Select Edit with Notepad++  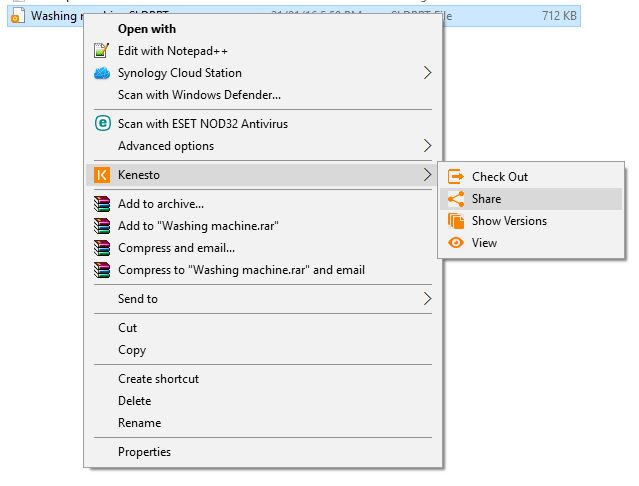(263, 51)
